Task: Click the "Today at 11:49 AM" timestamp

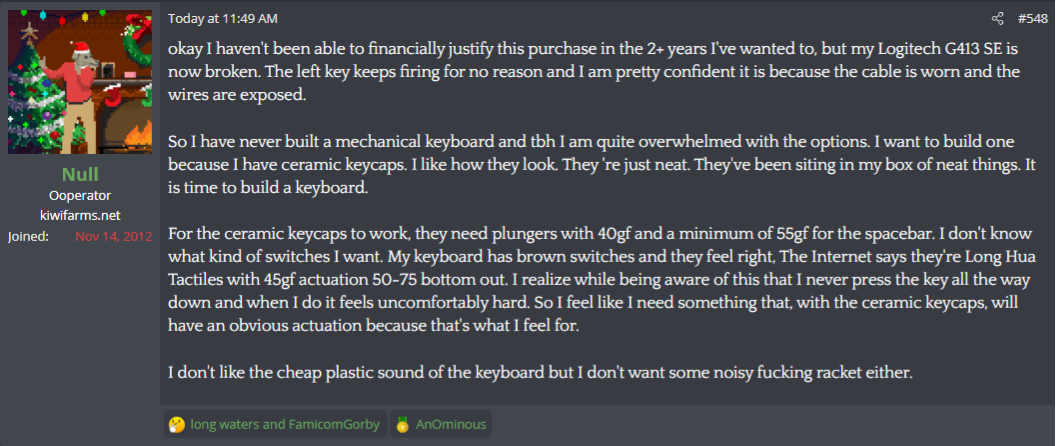Action: pos(223,19)
